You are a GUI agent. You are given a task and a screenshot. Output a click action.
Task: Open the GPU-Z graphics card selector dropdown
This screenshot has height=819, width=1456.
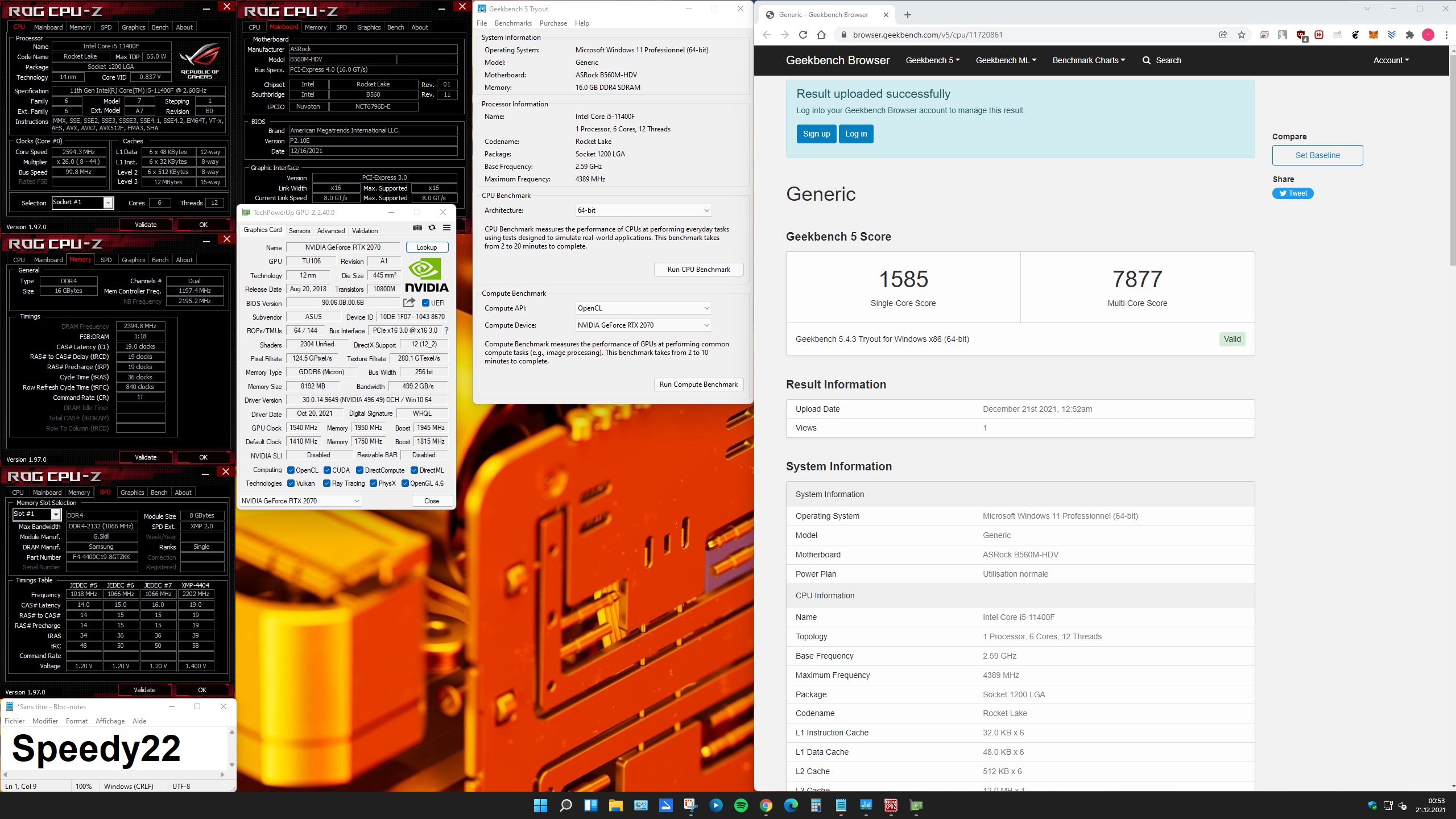(x=300, y=501)
